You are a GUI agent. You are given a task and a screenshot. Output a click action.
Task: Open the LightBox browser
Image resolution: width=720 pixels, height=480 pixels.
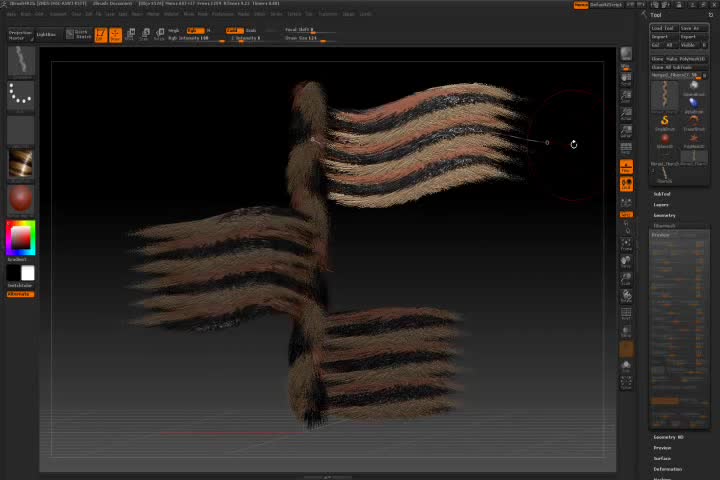tap(46, 35)
